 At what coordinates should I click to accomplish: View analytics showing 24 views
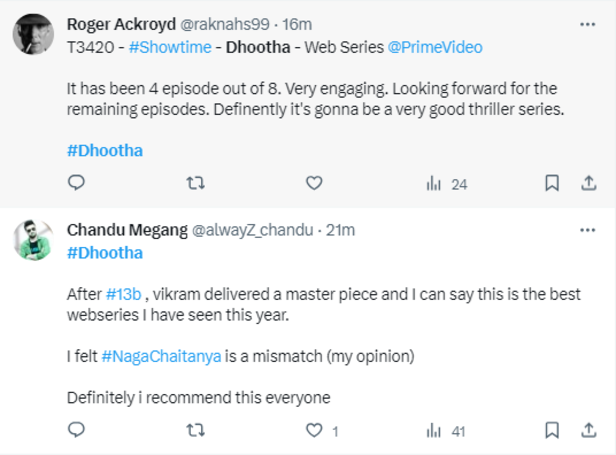(446, 184)
